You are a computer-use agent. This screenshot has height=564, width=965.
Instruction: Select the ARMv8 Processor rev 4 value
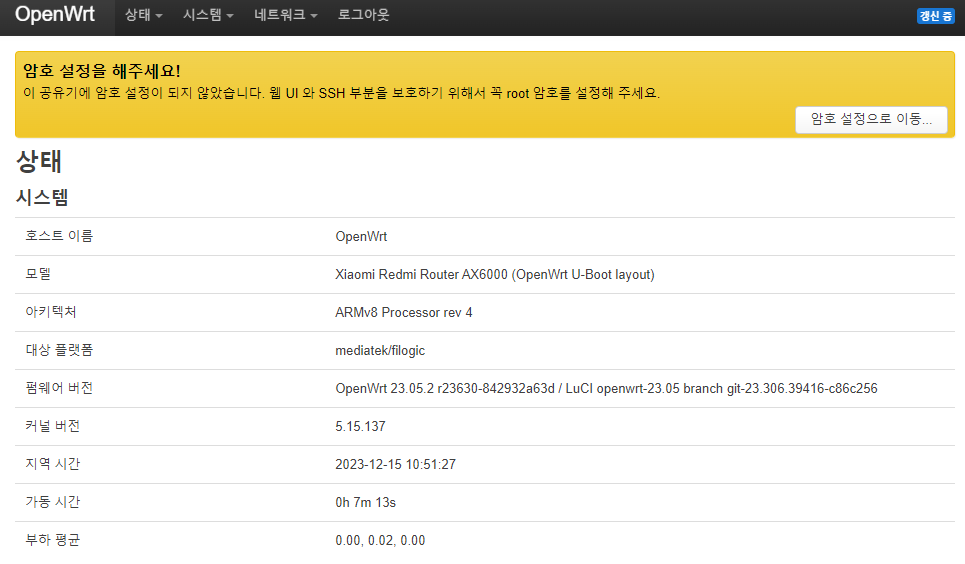point(404,313)
